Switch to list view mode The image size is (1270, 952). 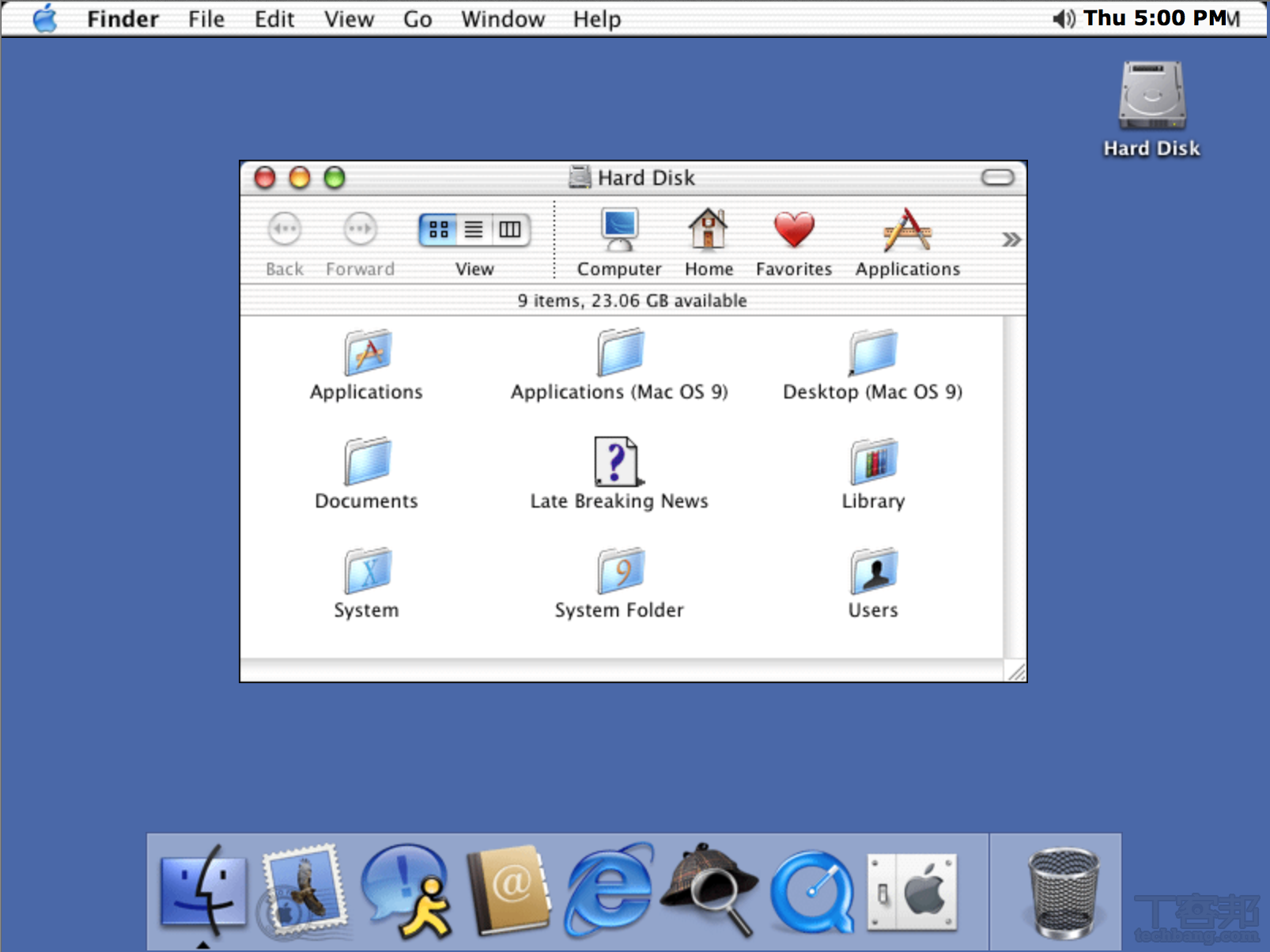[474, 229]
